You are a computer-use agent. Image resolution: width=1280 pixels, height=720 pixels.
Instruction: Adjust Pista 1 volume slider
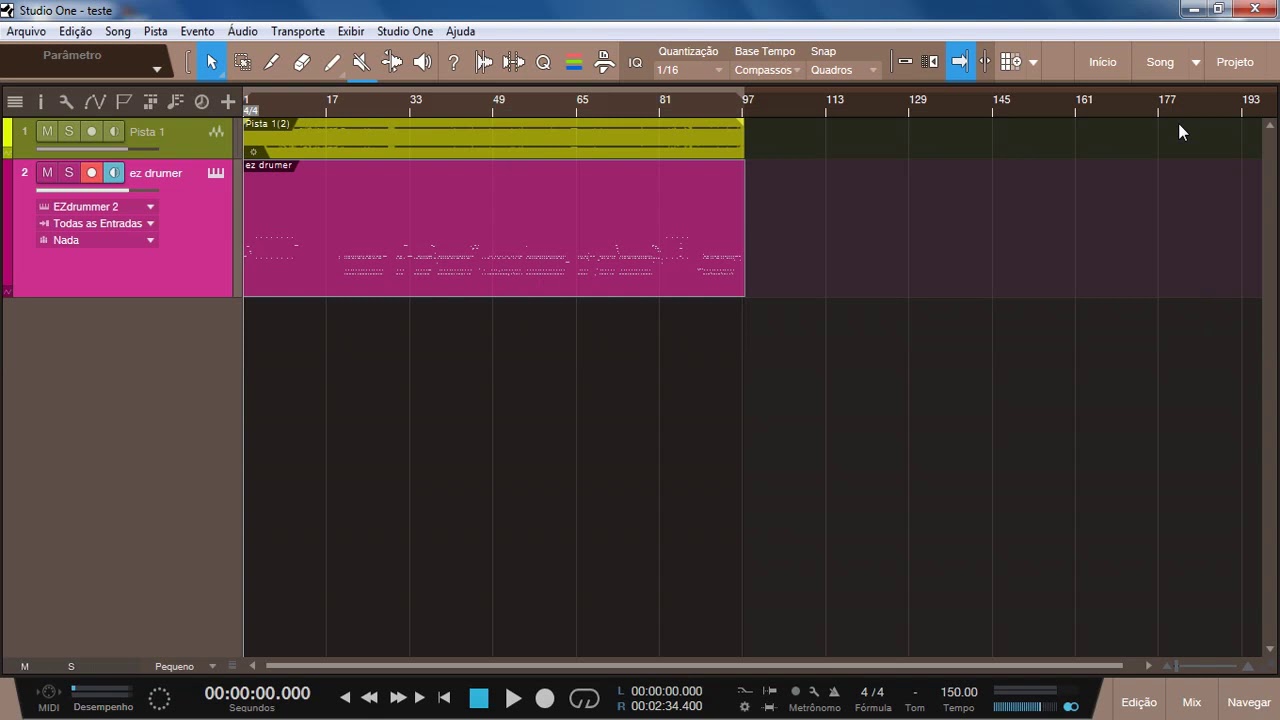pyautogui.click(x=96, y=149)
